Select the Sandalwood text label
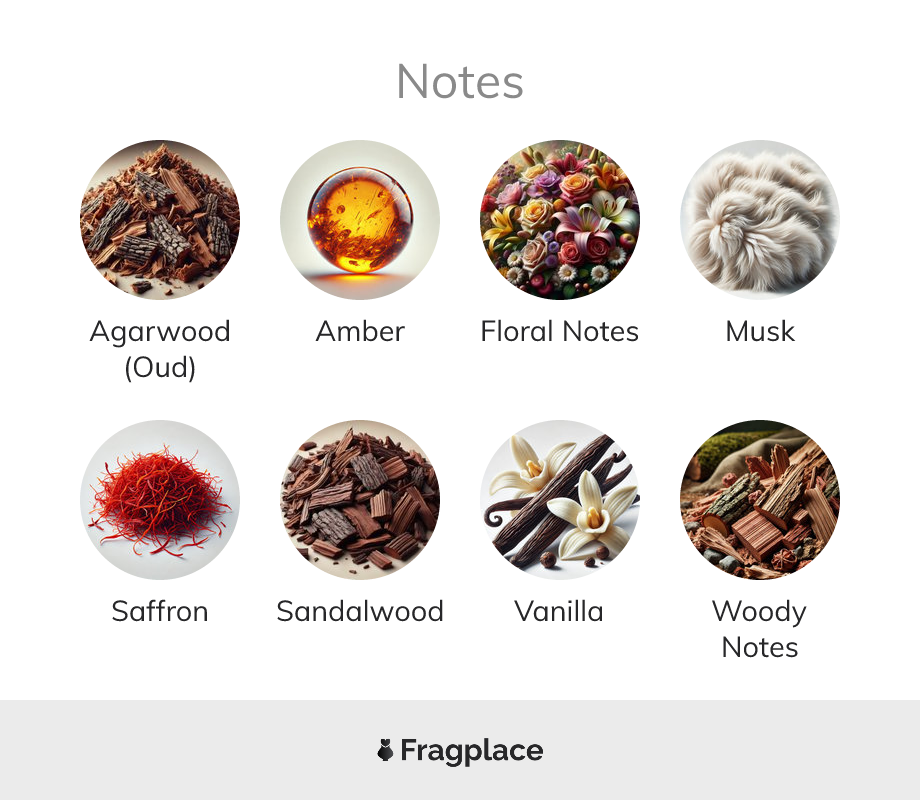The width and height of the screenshot is (920, 800). pos(360,611)
